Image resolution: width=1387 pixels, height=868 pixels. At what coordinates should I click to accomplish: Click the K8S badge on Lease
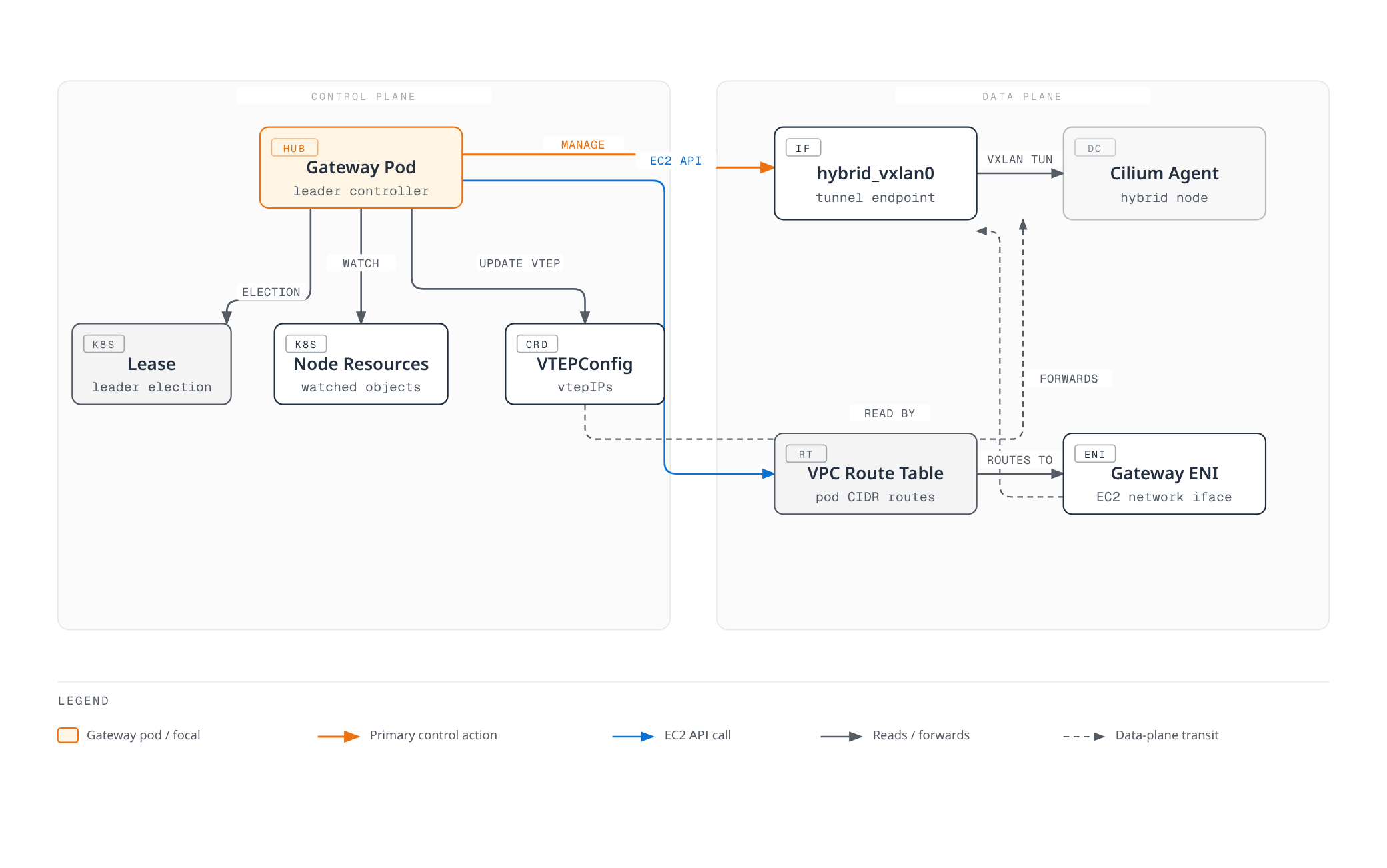(103, 344)
